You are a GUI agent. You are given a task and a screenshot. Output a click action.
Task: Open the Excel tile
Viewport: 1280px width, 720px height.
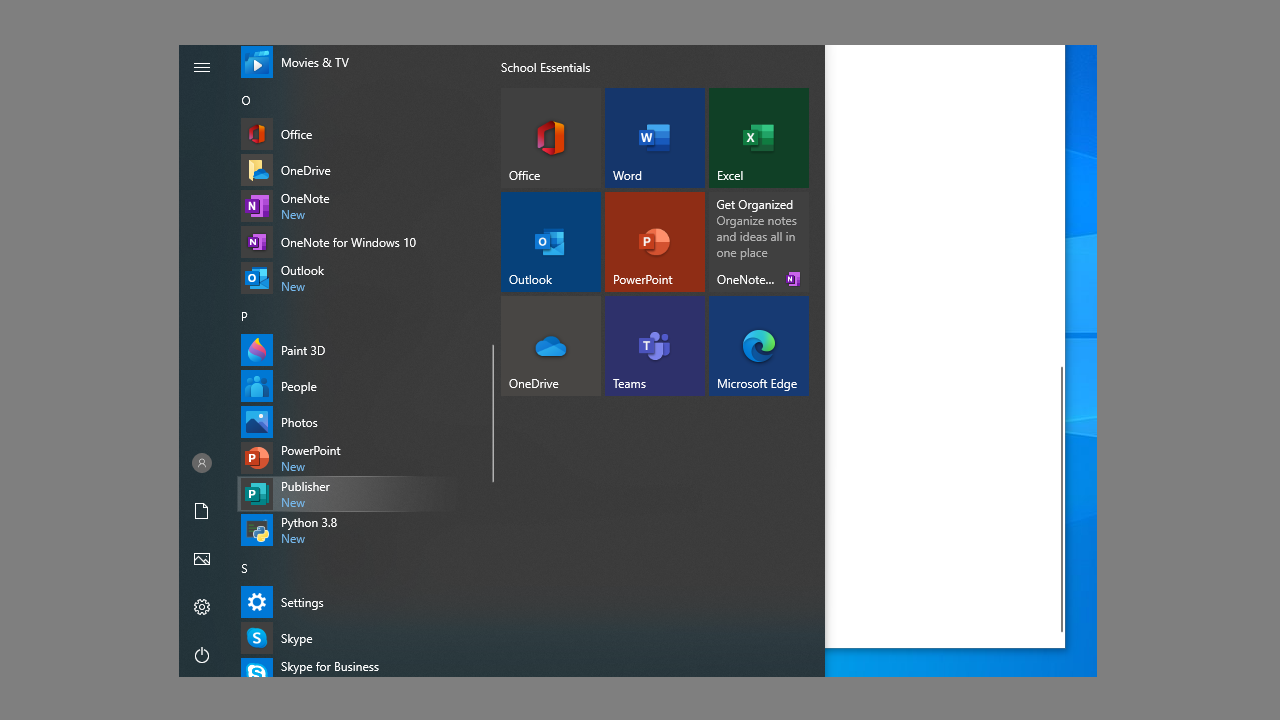[759, 138]
